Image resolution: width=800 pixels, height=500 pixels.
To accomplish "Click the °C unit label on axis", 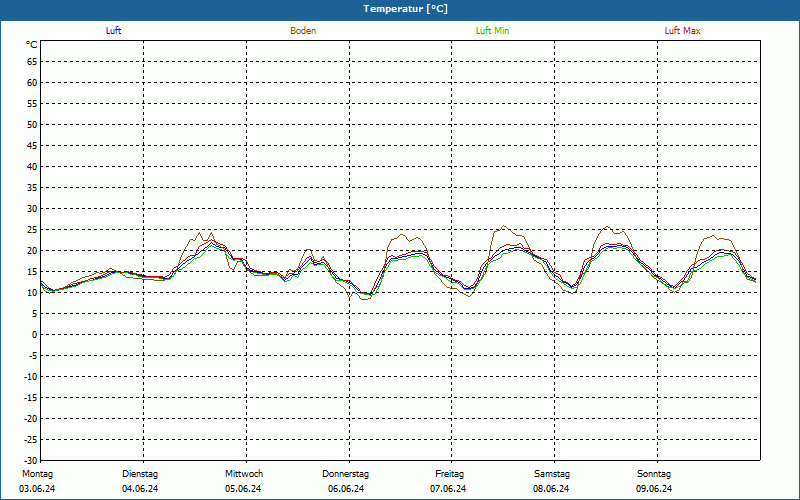I will pyautogui.click(x=32, y=45).
